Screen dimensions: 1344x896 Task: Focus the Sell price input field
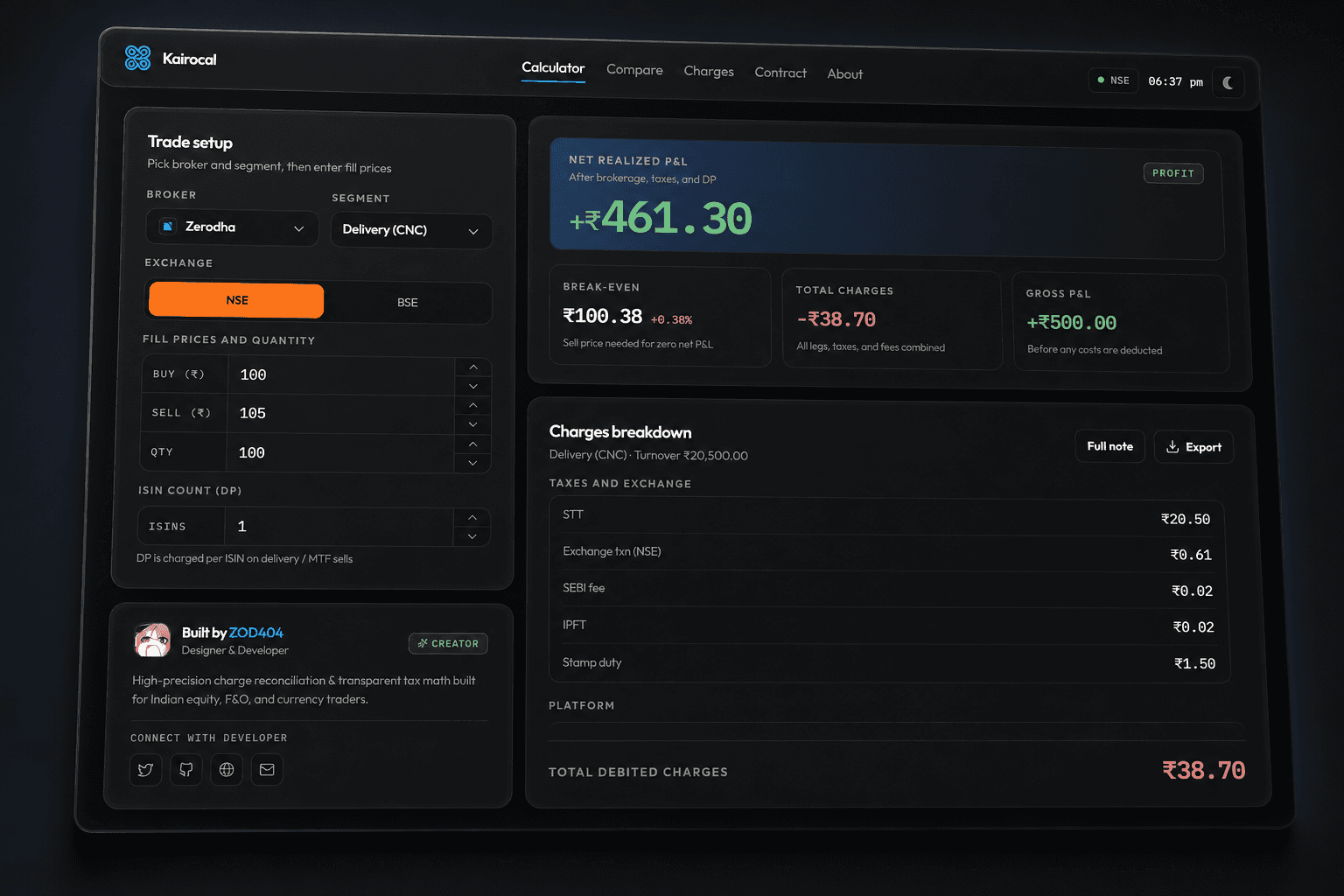[x=340, y=414]
